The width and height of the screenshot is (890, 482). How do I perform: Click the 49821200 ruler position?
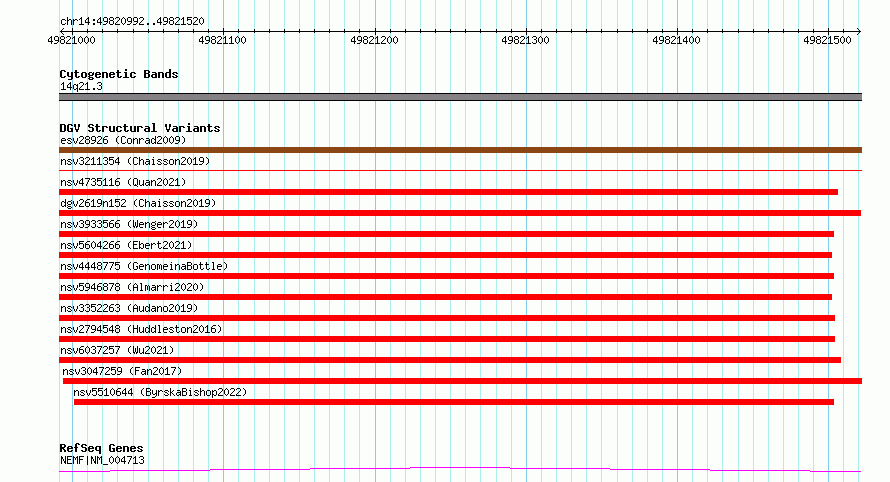(375, 40)
